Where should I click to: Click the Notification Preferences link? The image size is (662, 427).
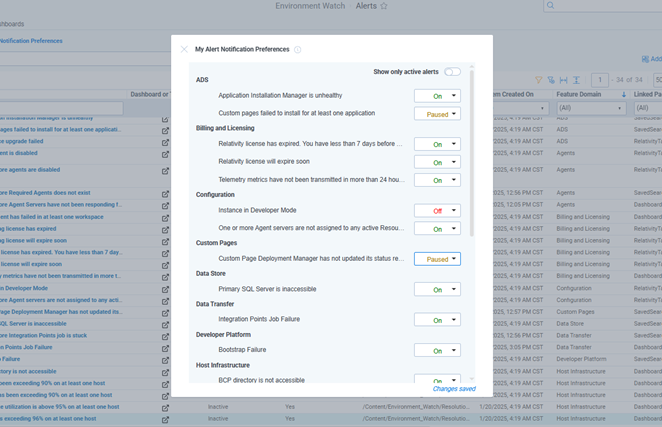point(31,41)
